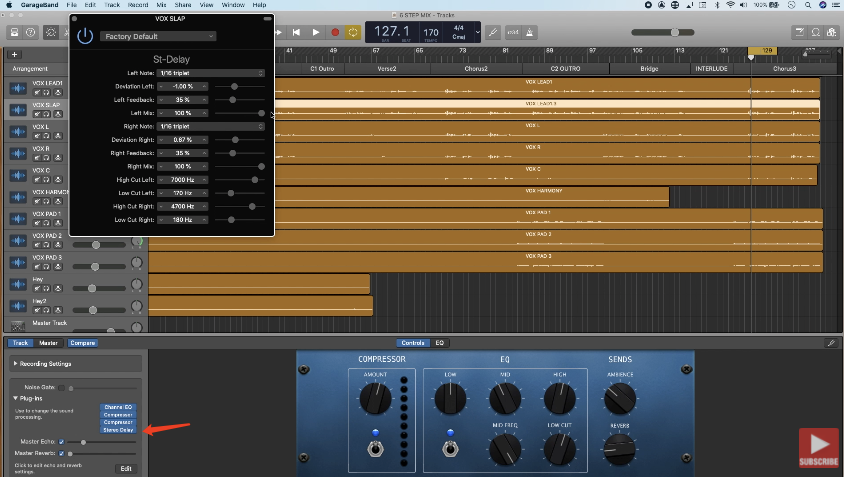Uncheck the Master Echo checkbox
Screen dimensions: 844x477
point(61,441)
